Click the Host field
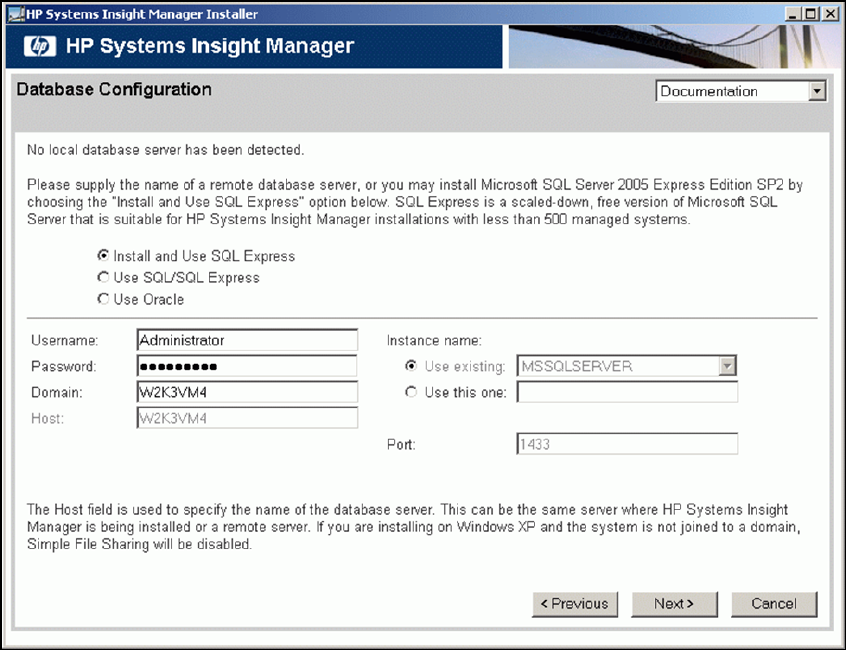The width and height of the screenshot is (846, 650). (x=247, y=418)
